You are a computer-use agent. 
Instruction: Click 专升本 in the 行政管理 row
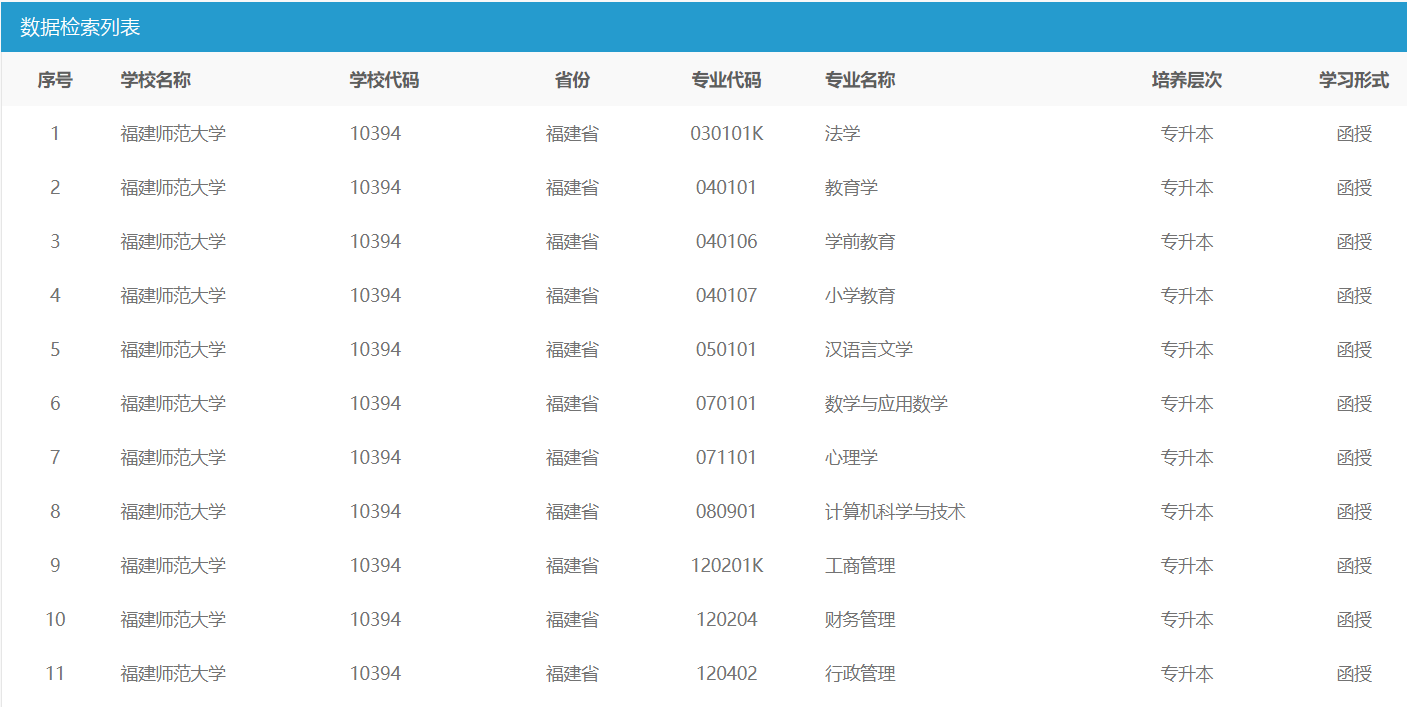pos(1187,674)
